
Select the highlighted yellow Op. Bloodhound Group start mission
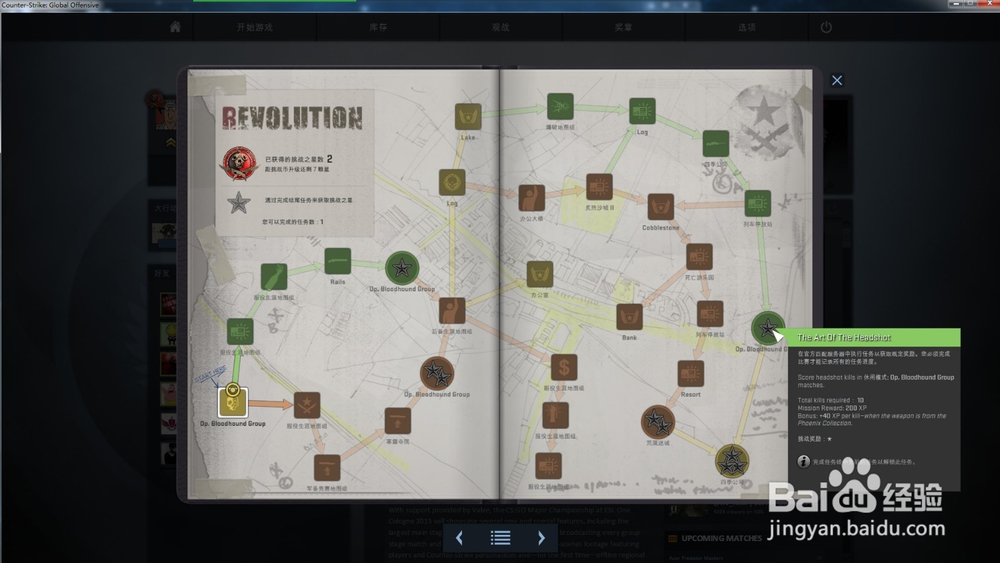(x=233, y=402)
